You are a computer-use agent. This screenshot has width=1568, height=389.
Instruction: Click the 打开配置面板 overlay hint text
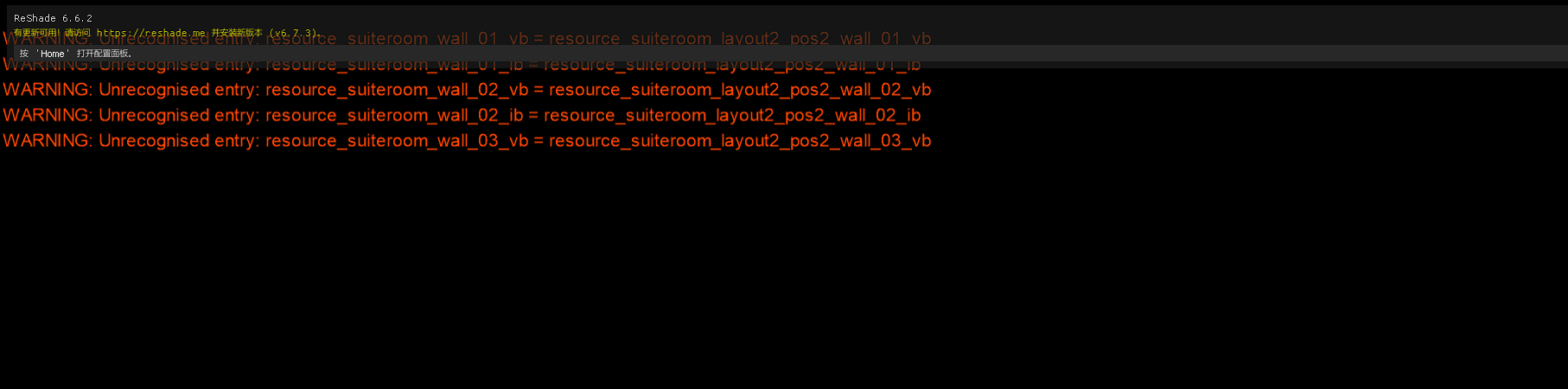(x=105, y=54)
